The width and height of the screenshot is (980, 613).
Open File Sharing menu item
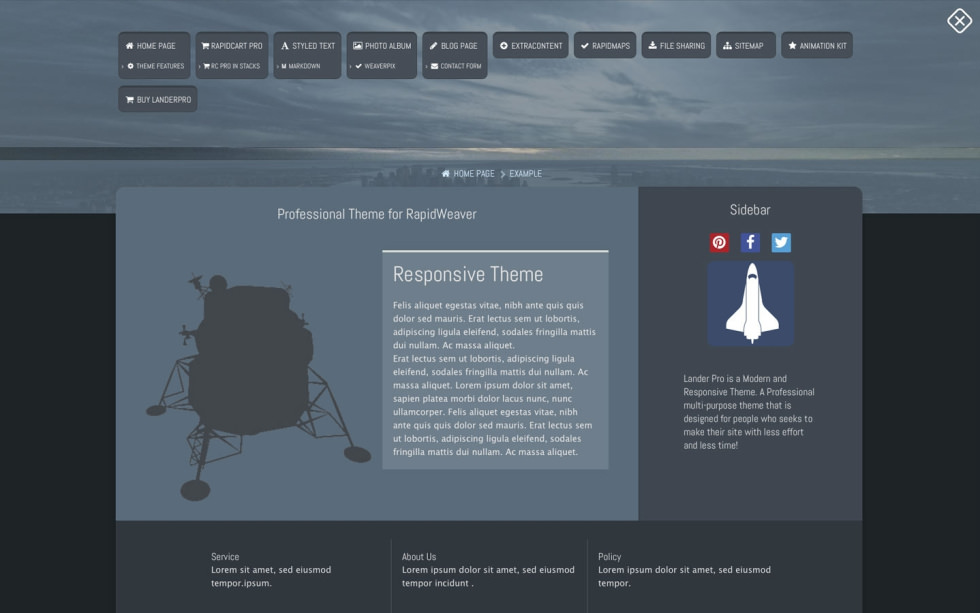(676, 46)
